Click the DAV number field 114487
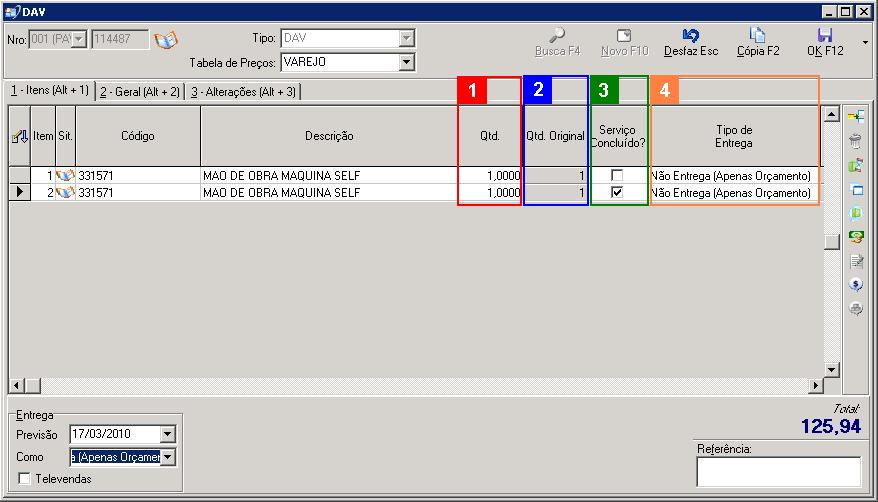The width and height of the screenshot is (878, 502). pos(120,39)
